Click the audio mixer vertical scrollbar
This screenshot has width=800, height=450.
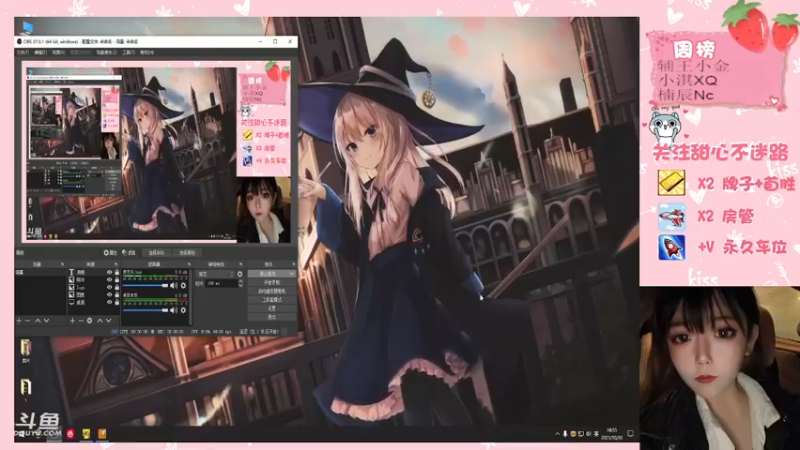[x=191, y=297]
